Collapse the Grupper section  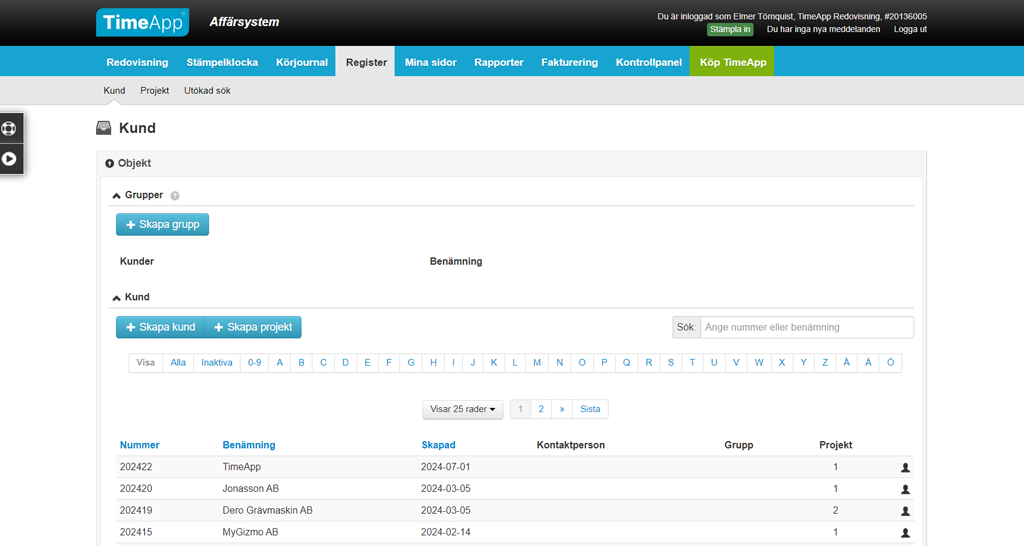tap(117, 196)
